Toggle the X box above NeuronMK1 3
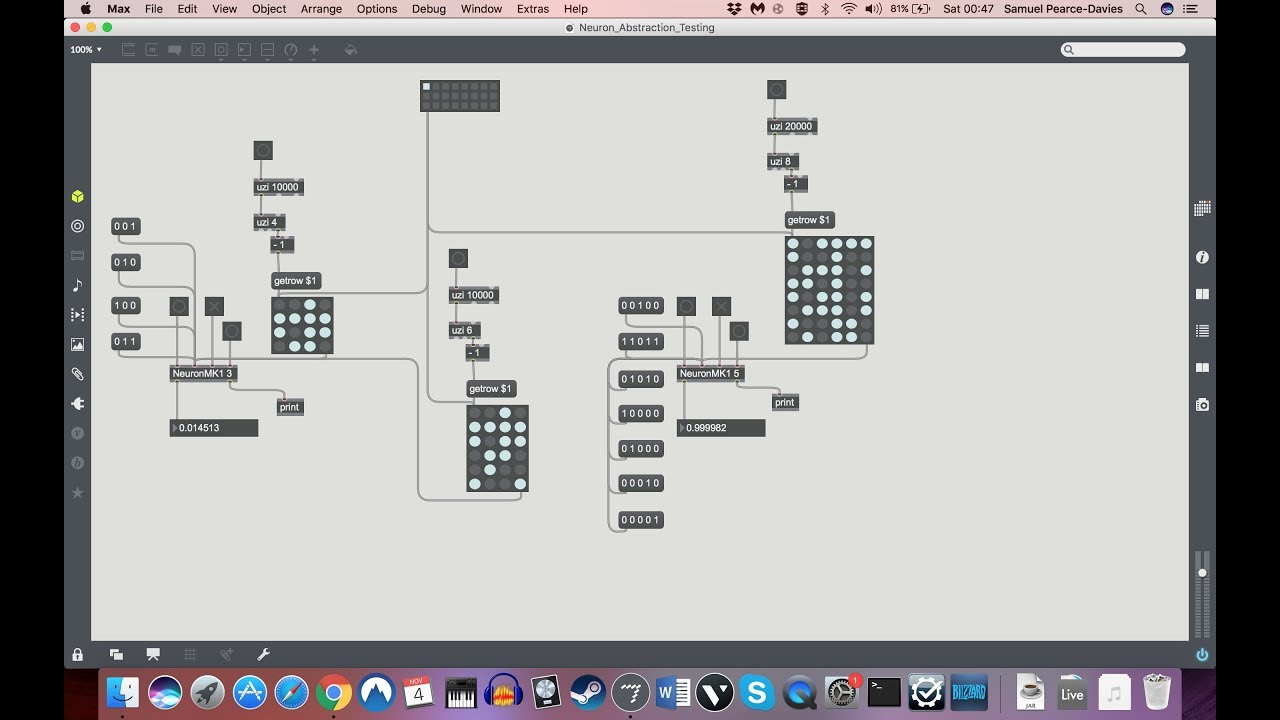This screenshot has width=1280, height=720. pos(214,306)
